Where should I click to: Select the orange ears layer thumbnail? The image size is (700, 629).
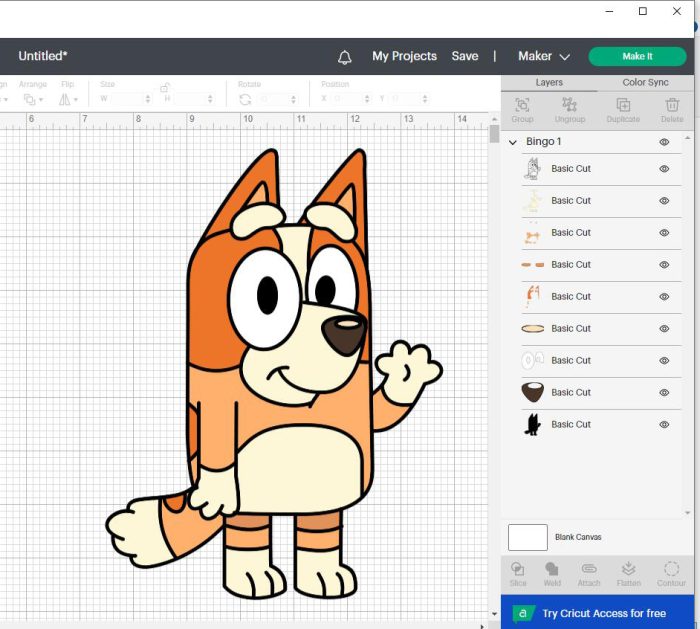click(x=533, y=296)
